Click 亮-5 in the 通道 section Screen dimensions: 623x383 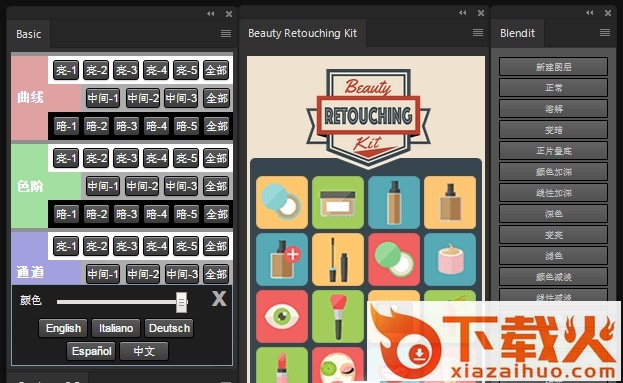[x=186, y=246]
